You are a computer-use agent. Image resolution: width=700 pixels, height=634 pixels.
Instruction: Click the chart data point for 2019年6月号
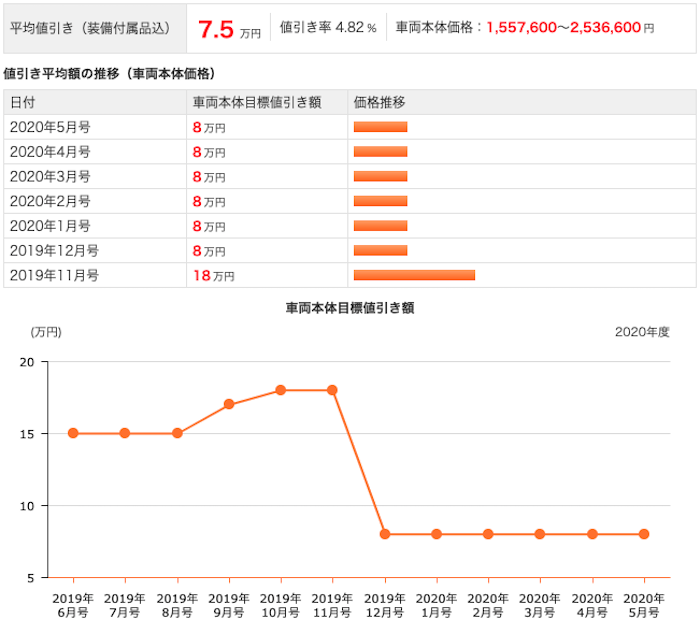coord(73,433)
